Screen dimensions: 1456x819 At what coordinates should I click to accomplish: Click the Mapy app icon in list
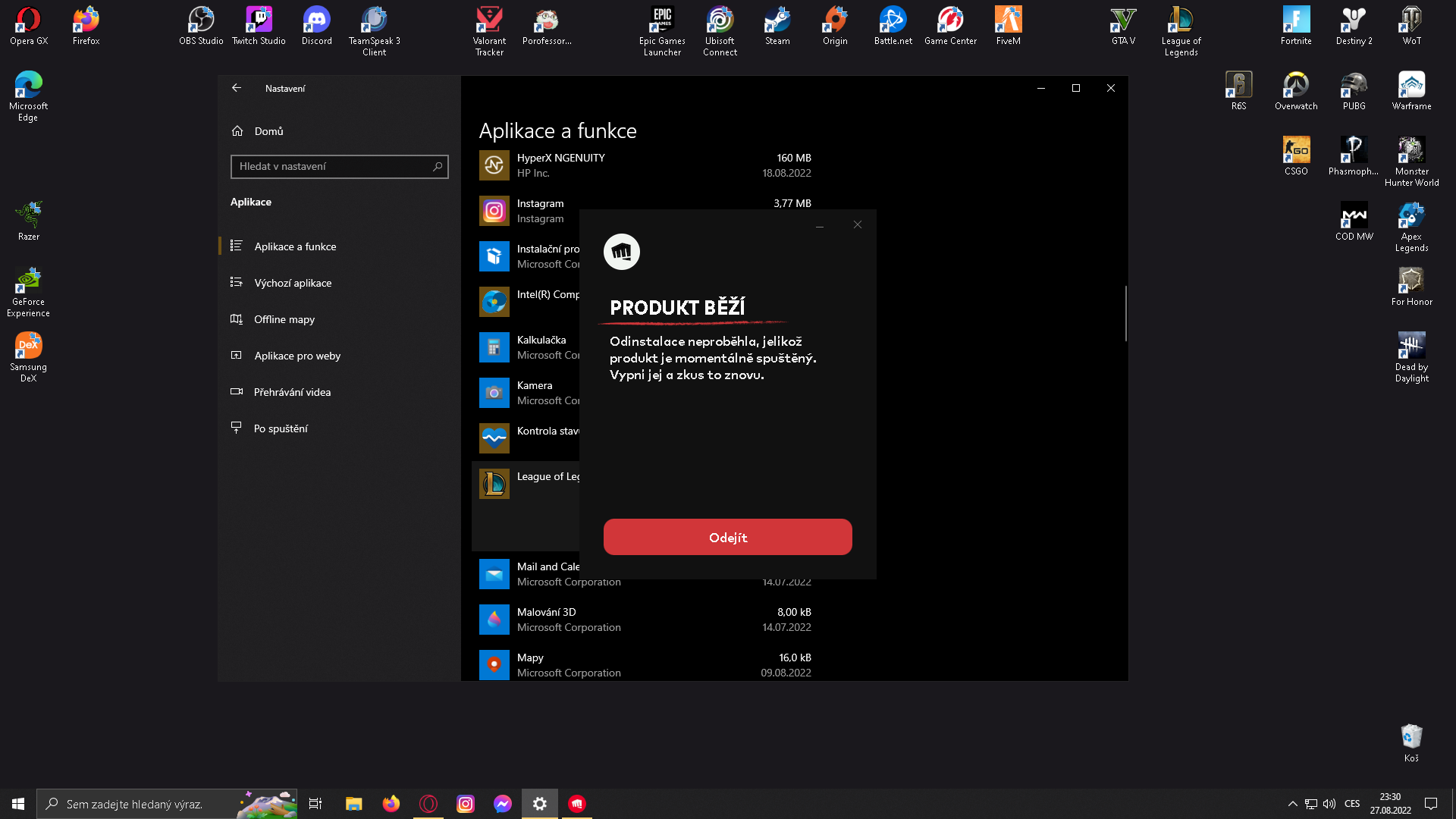point(494,664)
